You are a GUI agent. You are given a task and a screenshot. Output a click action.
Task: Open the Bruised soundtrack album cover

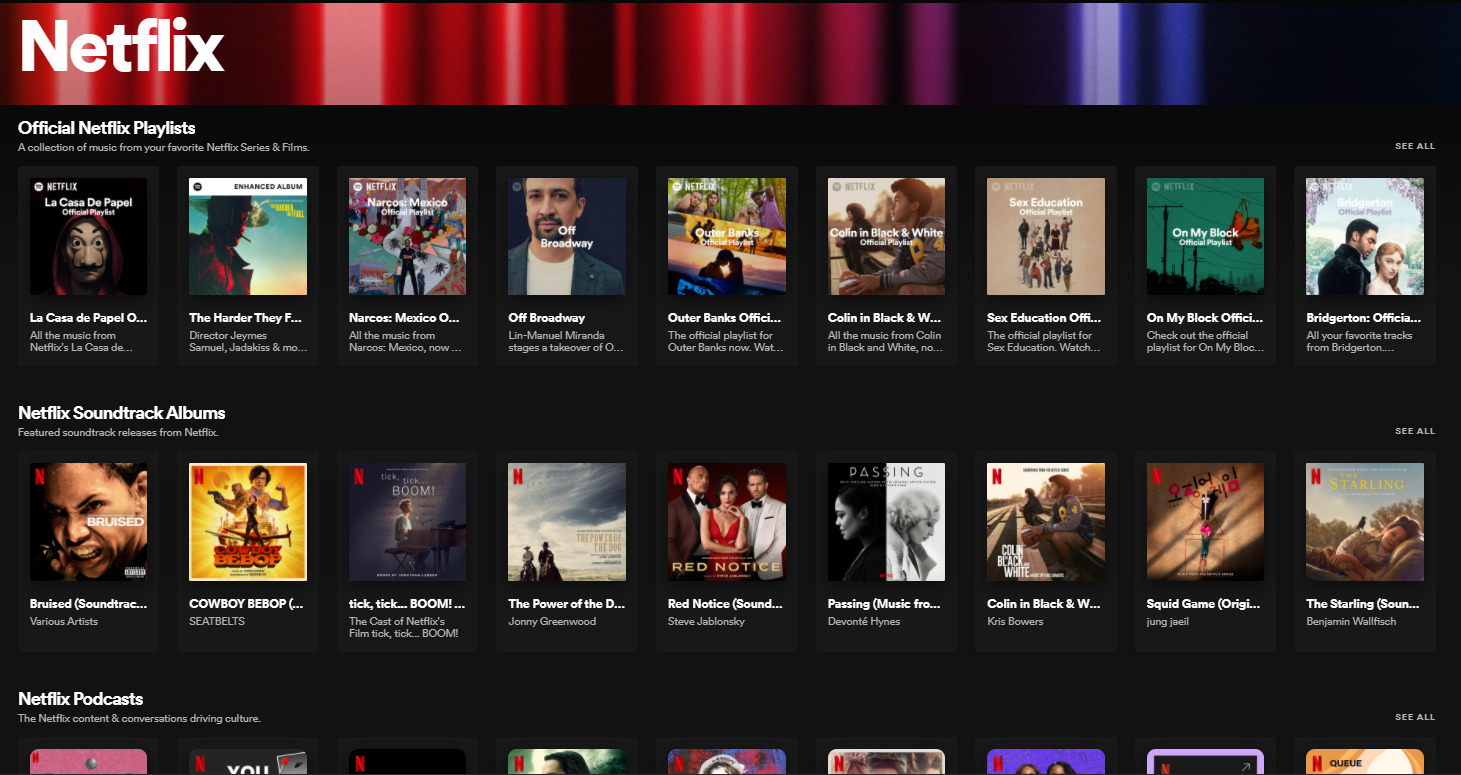click(88, 522)
